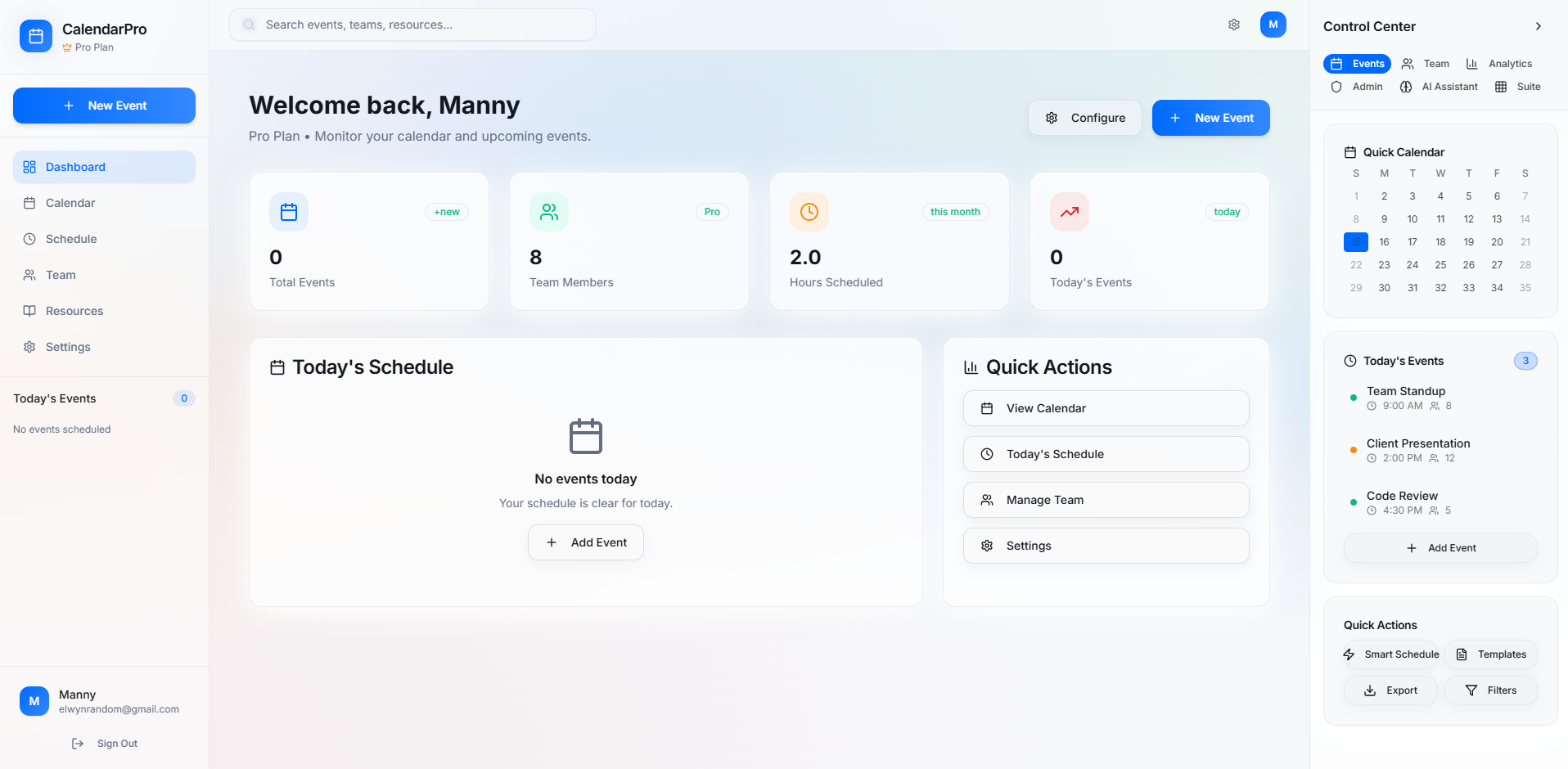The height and width of the screenshot is (769, 1568).
Task: Select the Schedule clock icon in sidebar
Action: [x=29, y=238]
